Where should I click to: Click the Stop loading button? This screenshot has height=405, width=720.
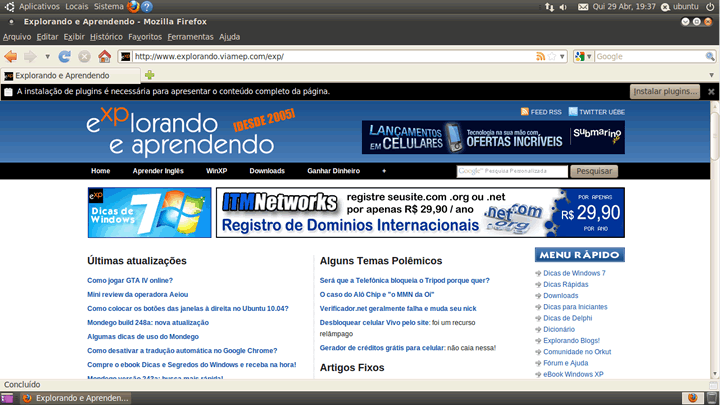[x=84, y=56]
